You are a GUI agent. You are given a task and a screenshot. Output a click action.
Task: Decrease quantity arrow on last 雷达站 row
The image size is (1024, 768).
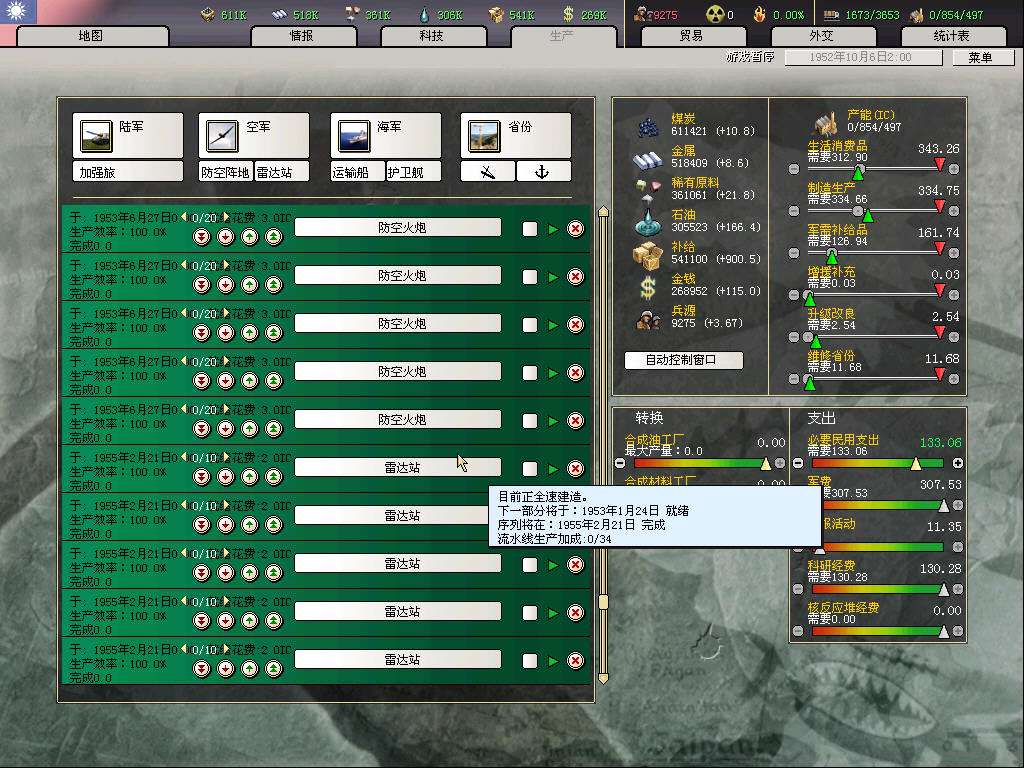coord(185,649)
